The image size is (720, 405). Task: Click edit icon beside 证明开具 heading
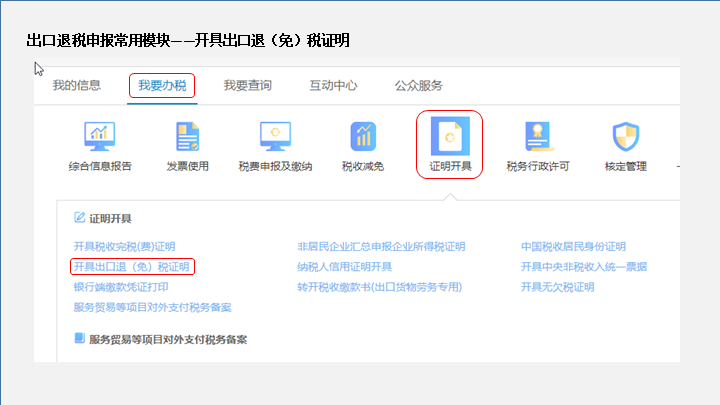[79, 217]
